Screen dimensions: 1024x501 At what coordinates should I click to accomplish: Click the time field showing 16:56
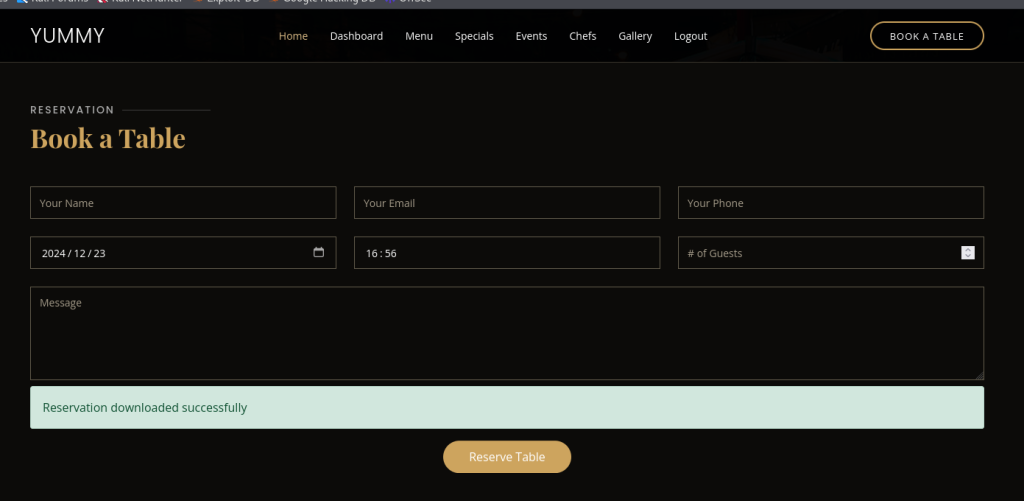[x=507, y=253]
